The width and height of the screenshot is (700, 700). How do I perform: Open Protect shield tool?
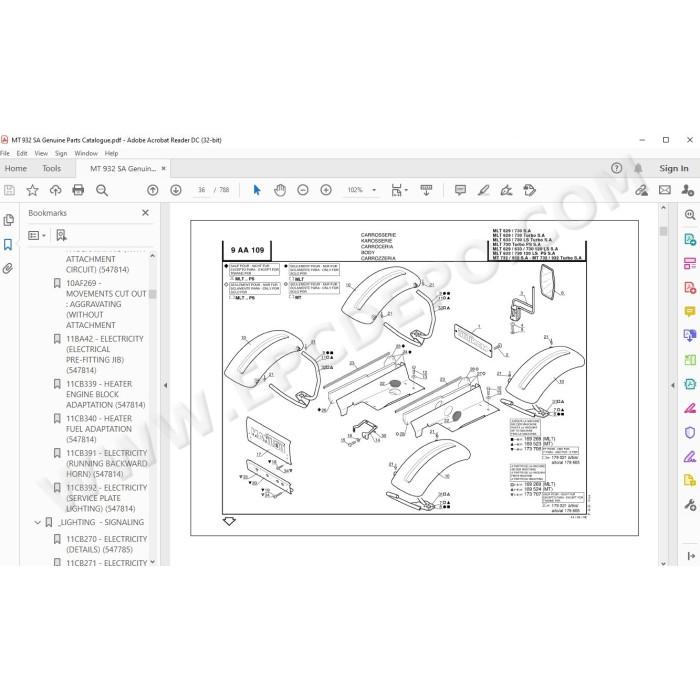690,433
